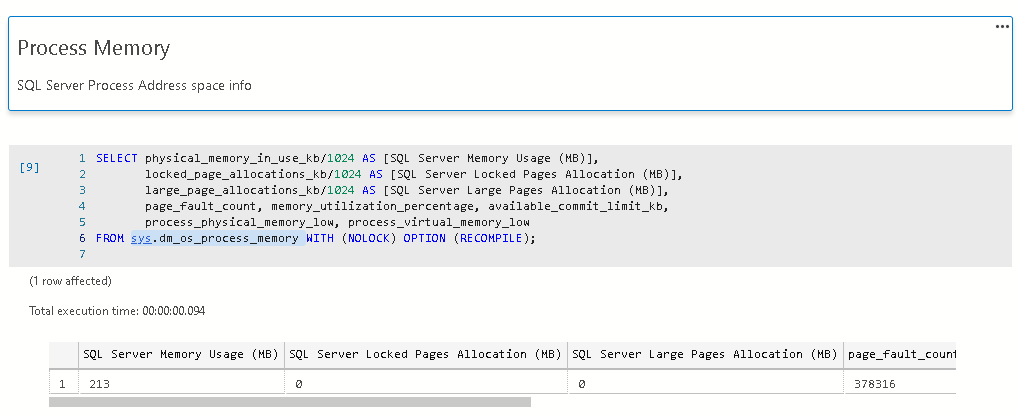This screenshot has height=415, width=1017.
Task: Select the page_fault_count column header
Action: click(x=900, y=354)
